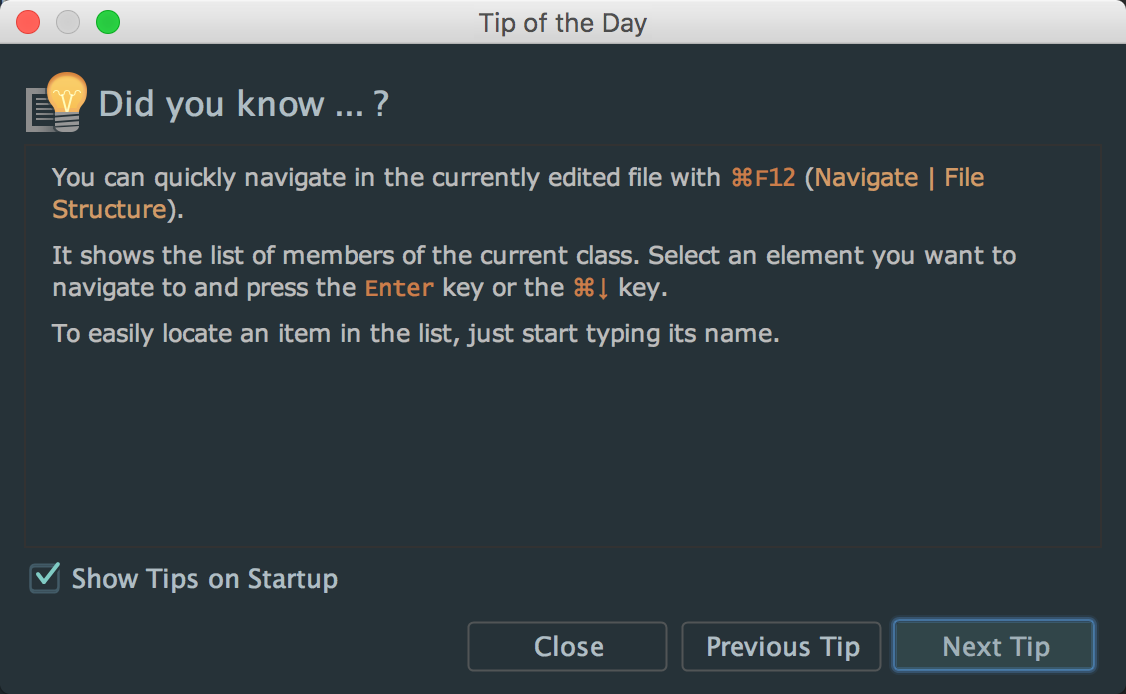
Task: Click the ⌘F12 shortcut text
Action: (764, 178)
